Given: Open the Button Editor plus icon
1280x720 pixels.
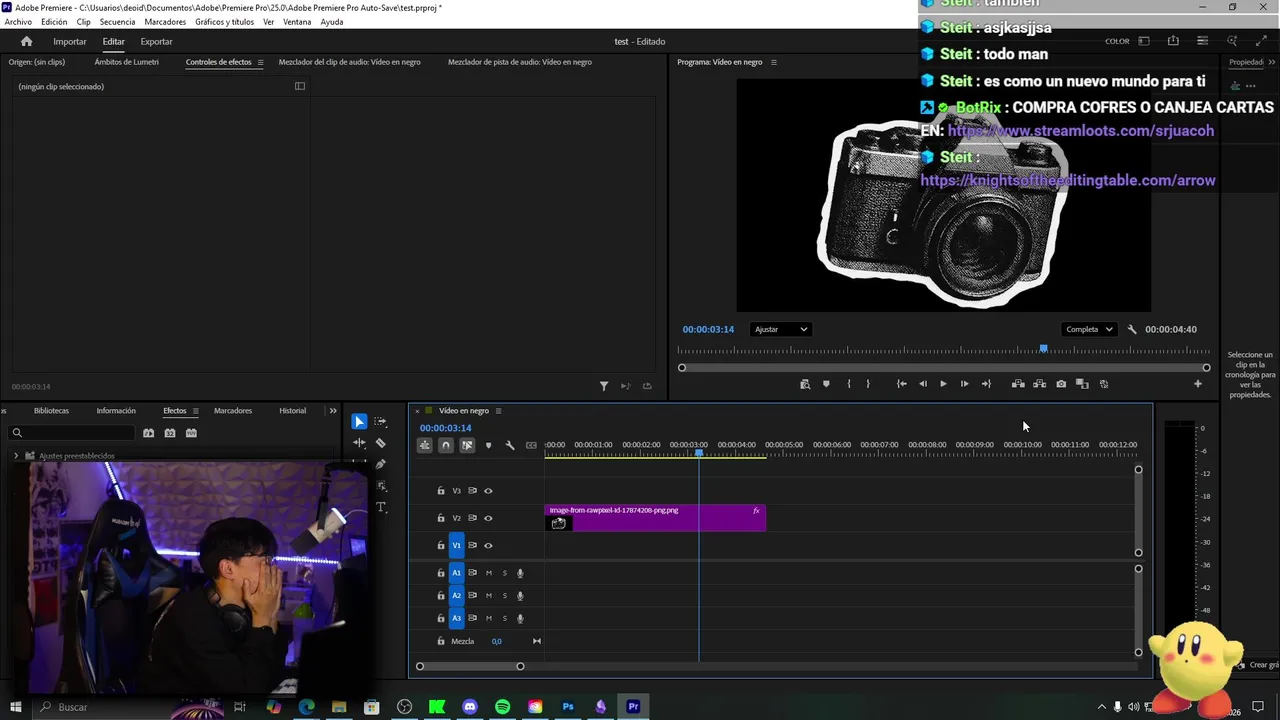Looking at the screenshot, I should [x=1198, y=384].
